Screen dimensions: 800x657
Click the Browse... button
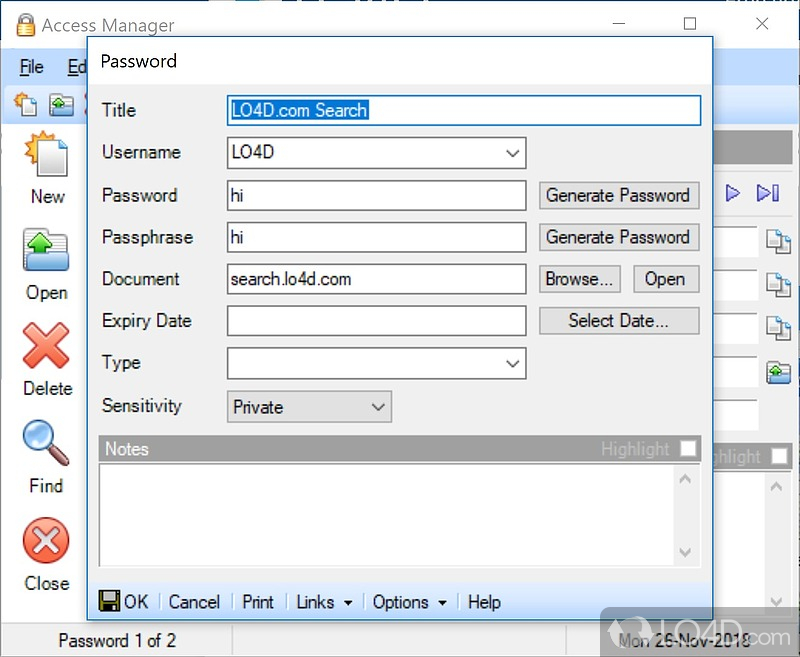tap(580, 279)
